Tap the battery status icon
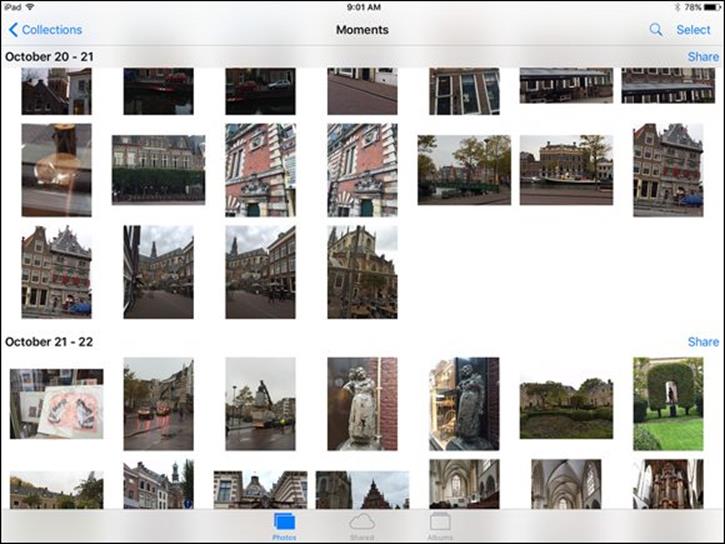This screenshot has height=544, width=725. click(x=712, y=7)
